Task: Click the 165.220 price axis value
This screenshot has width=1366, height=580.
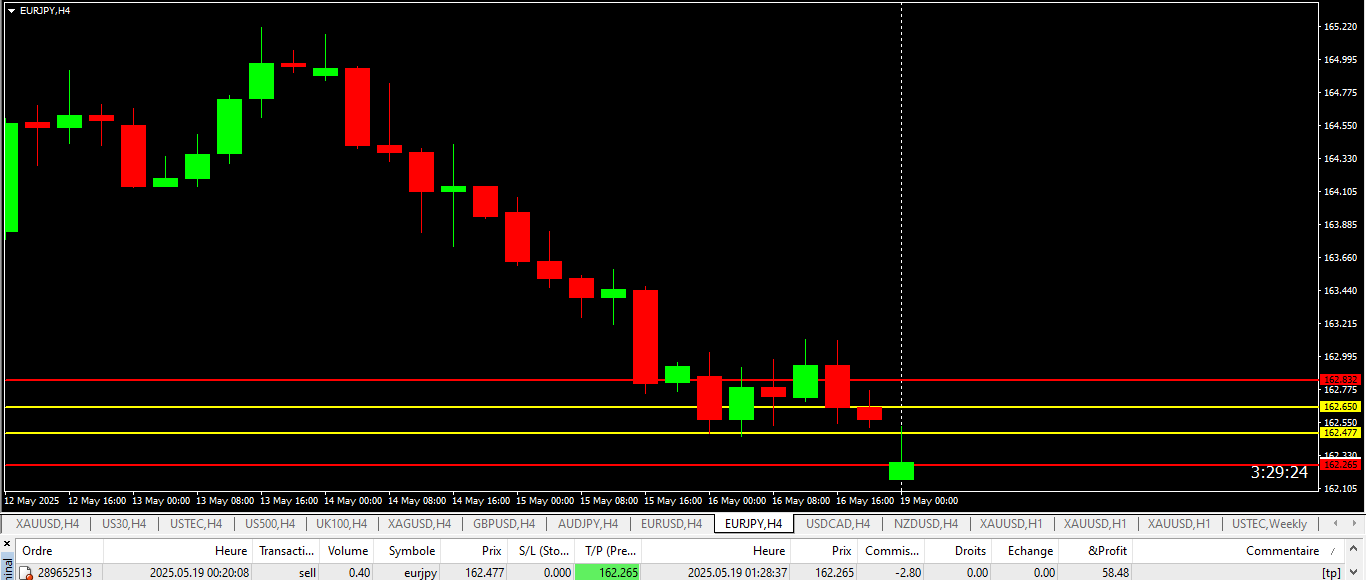Action: (1340, 27)
